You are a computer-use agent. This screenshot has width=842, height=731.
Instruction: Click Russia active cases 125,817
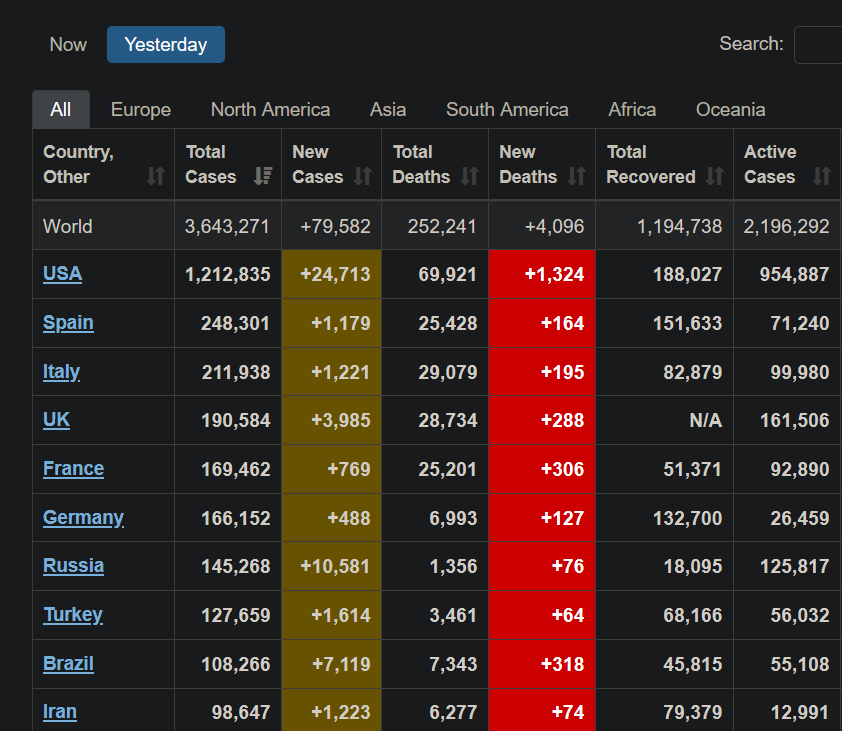coord(794,566)
